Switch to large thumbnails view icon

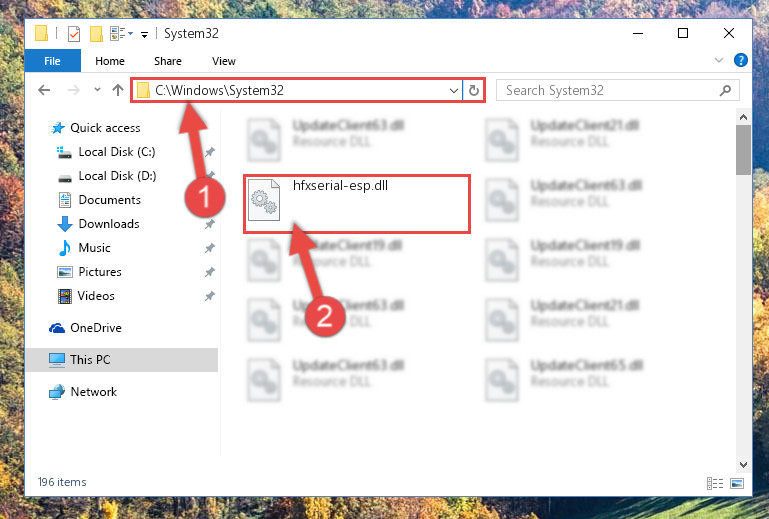click(x=737, y=483)
